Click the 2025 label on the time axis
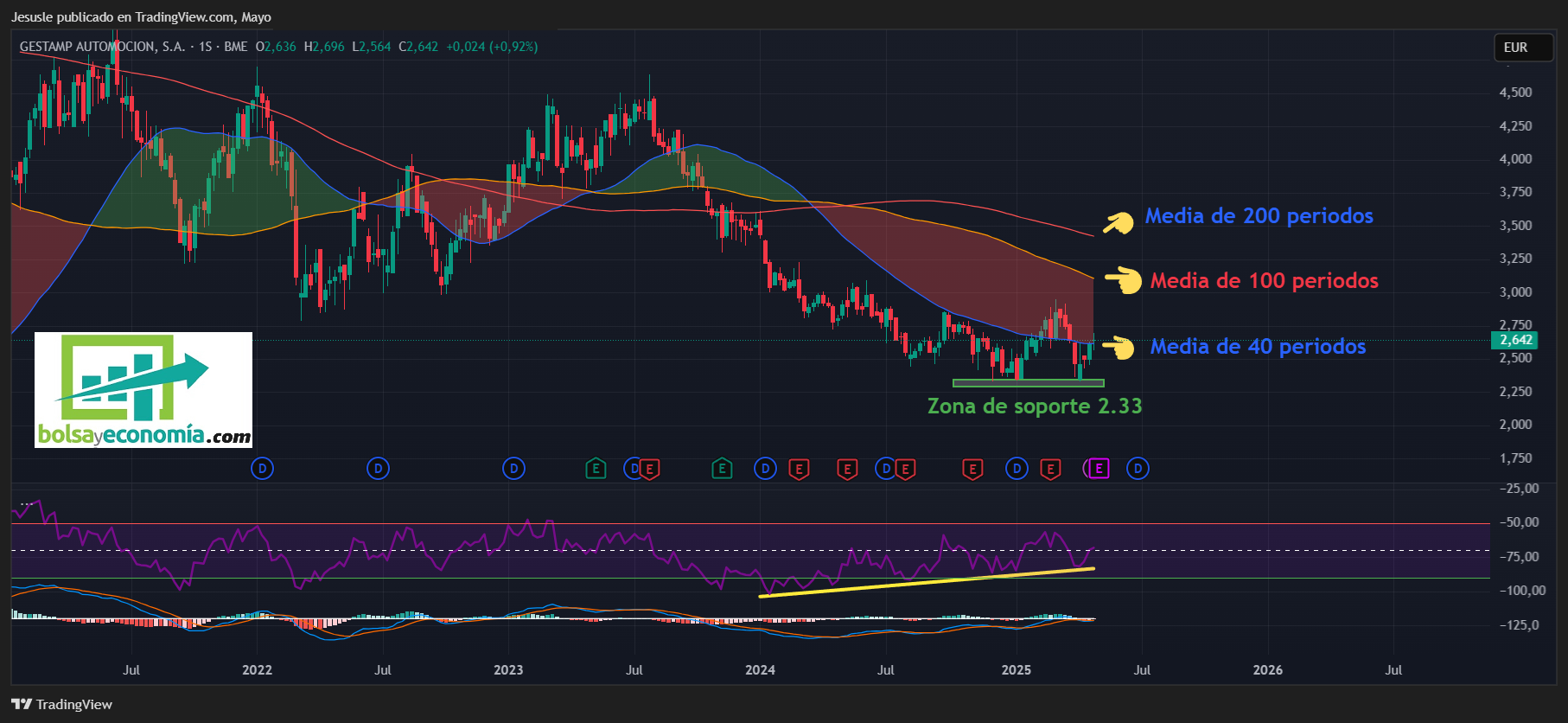Screen dimensions: 1568x723 coord(1017,669)
